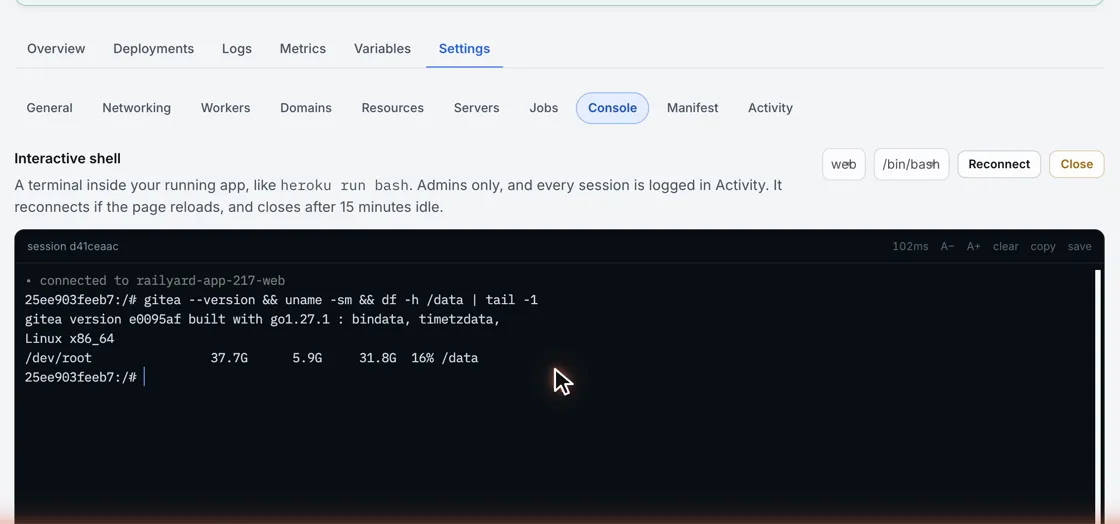Screen dimensions: 1120x524
Task: Show the Resources section
Action: (392, 108)
